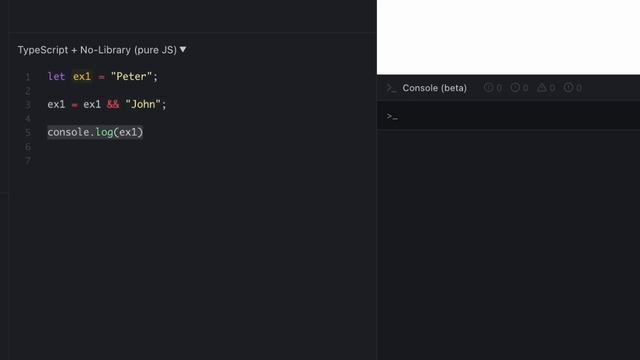Click the code line ex1 = ex1 && "John";
This screenshot has width=640, height=360.
107,104
